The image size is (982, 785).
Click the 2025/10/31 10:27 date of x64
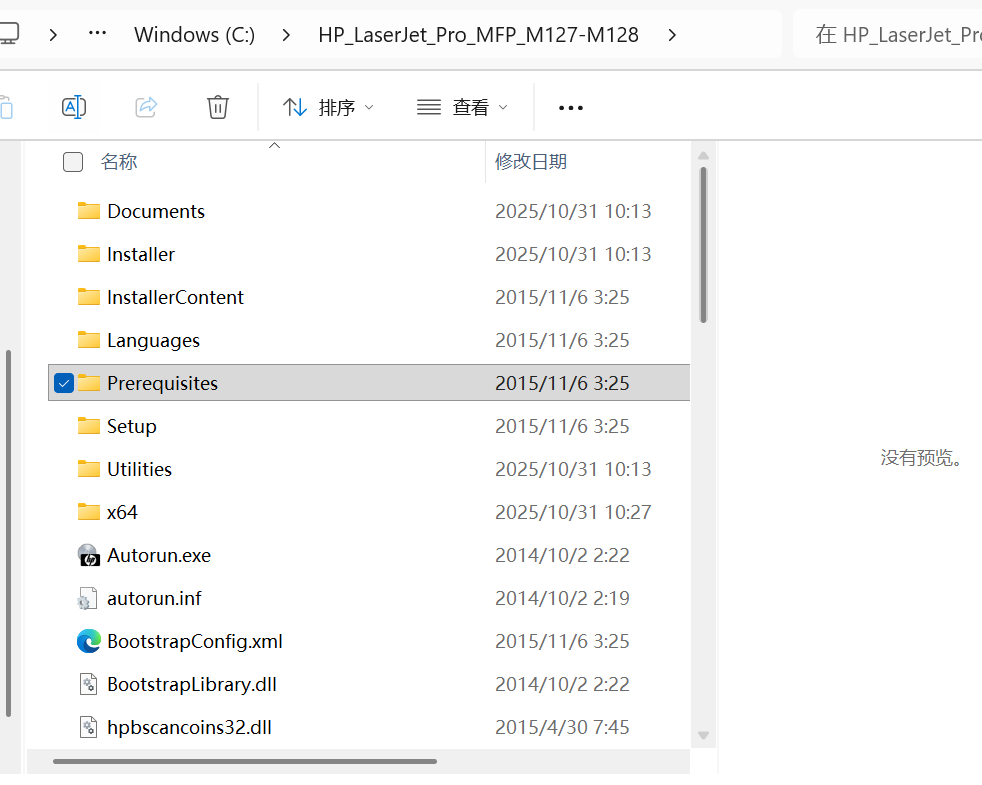coord(573,512)
